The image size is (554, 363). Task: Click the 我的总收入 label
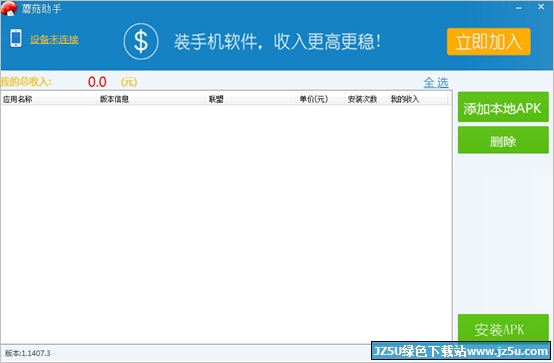[26, 82]
